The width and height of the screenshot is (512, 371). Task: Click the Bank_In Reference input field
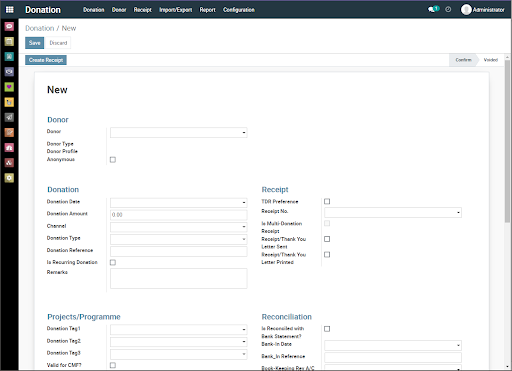tap(393, 357)
